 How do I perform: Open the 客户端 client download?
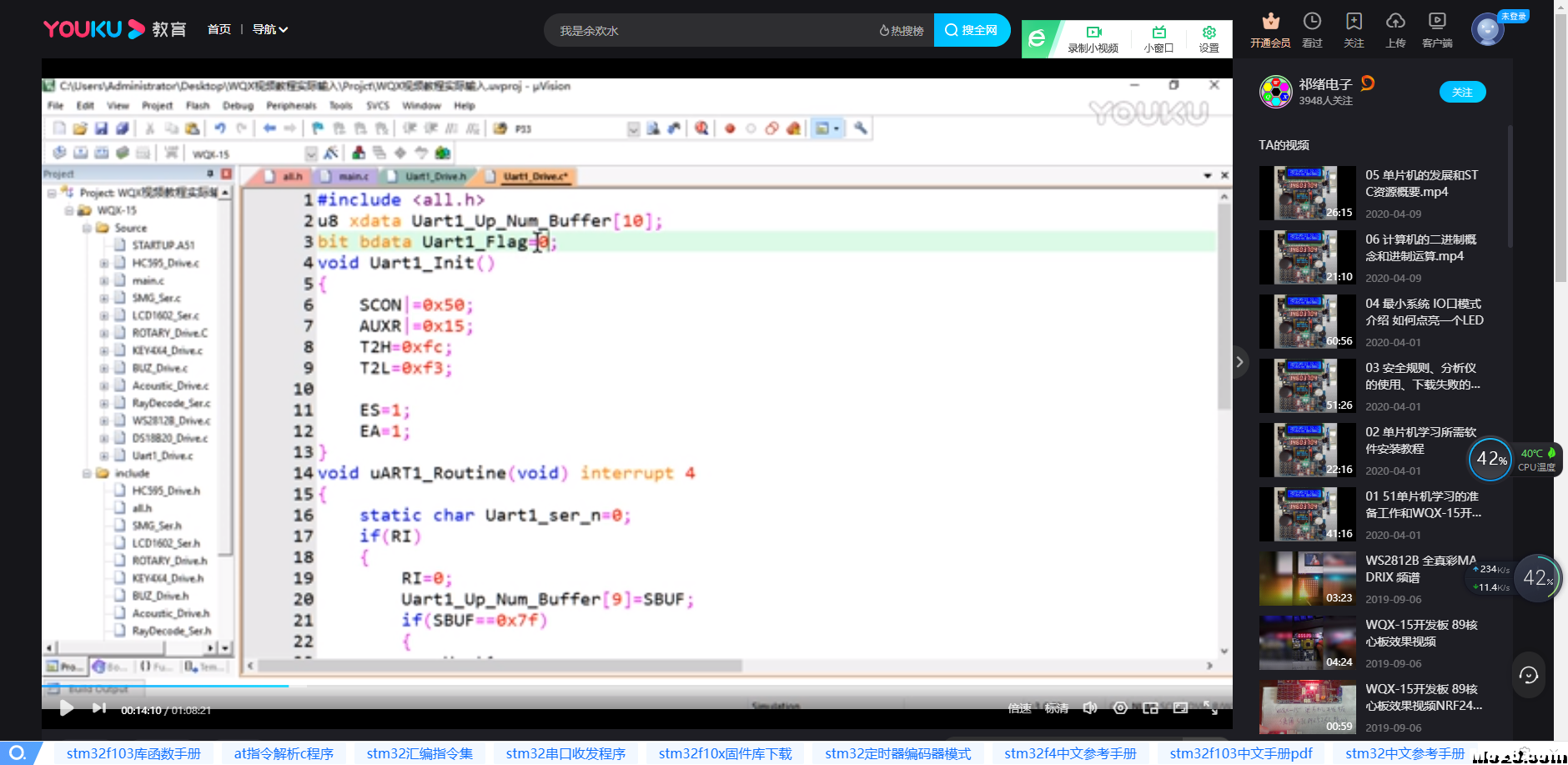1437,30
